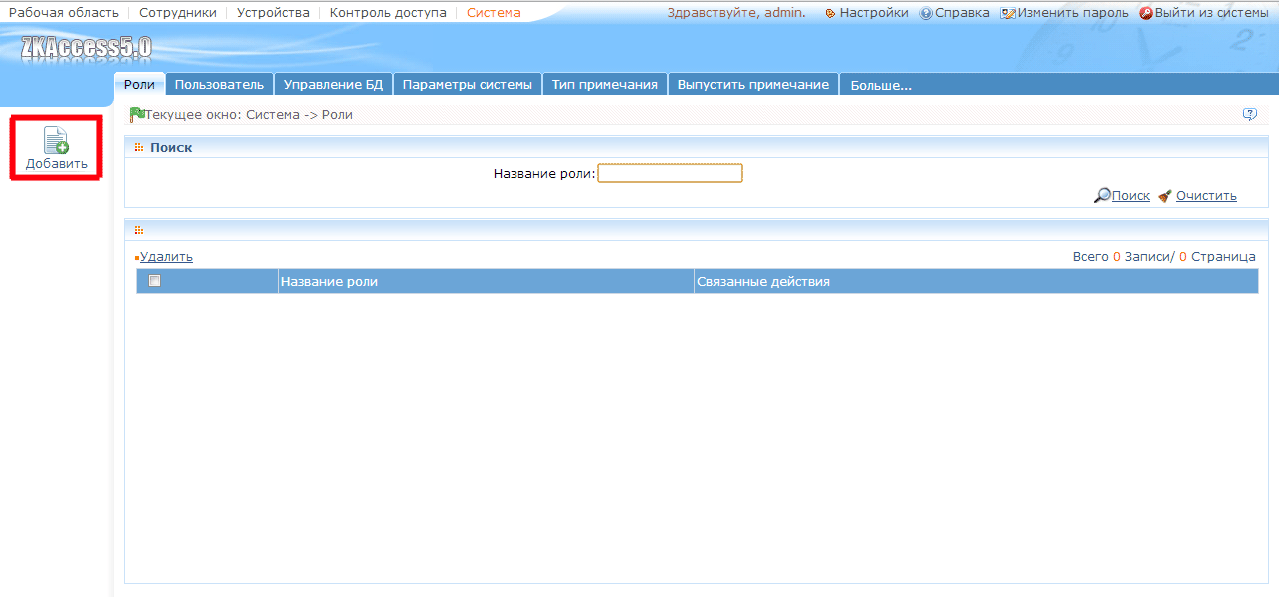
Task: Click the 'Здравствуйте, admin.' greeting text
Action: point(736,13)
